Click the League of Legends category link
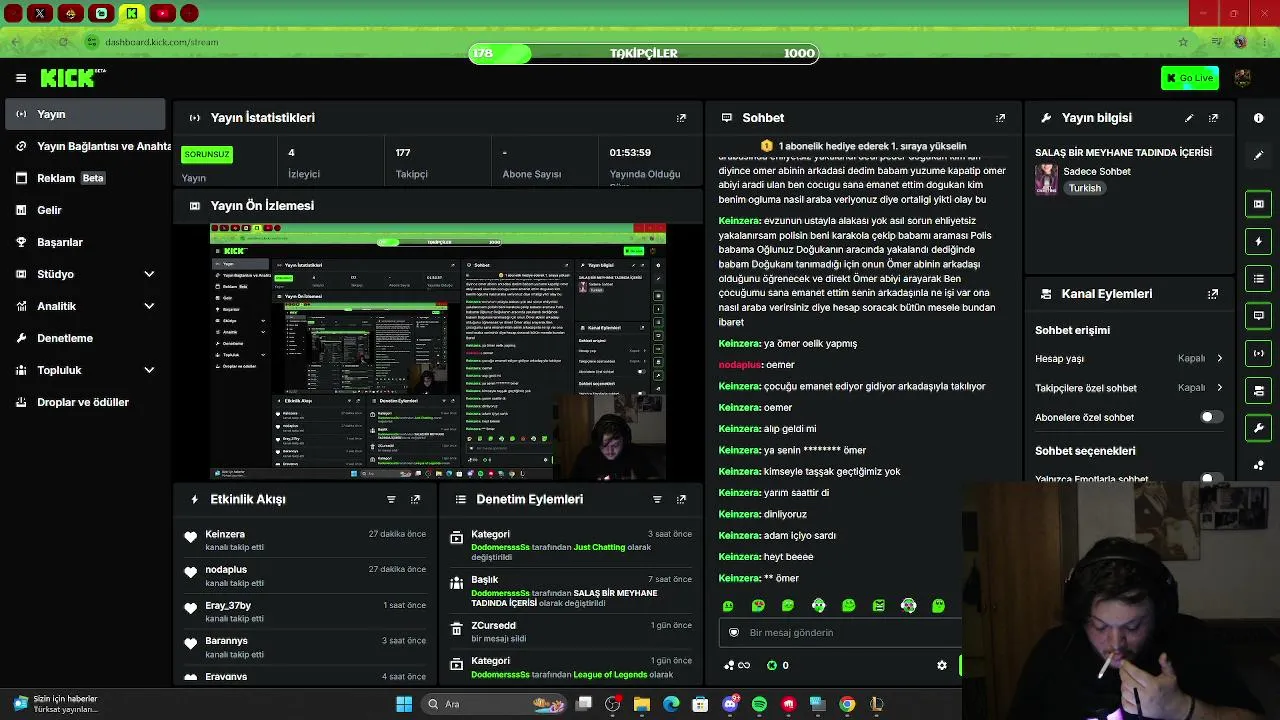 pyautogui.click(x=610, y=674)
